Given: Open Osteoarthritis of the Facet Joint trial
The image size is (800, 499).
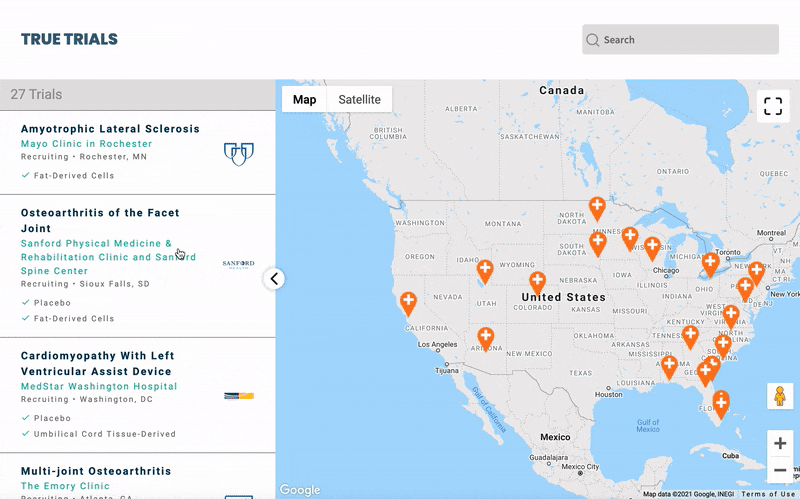Looking at the screenshot, I should click(x=100, y=220).
